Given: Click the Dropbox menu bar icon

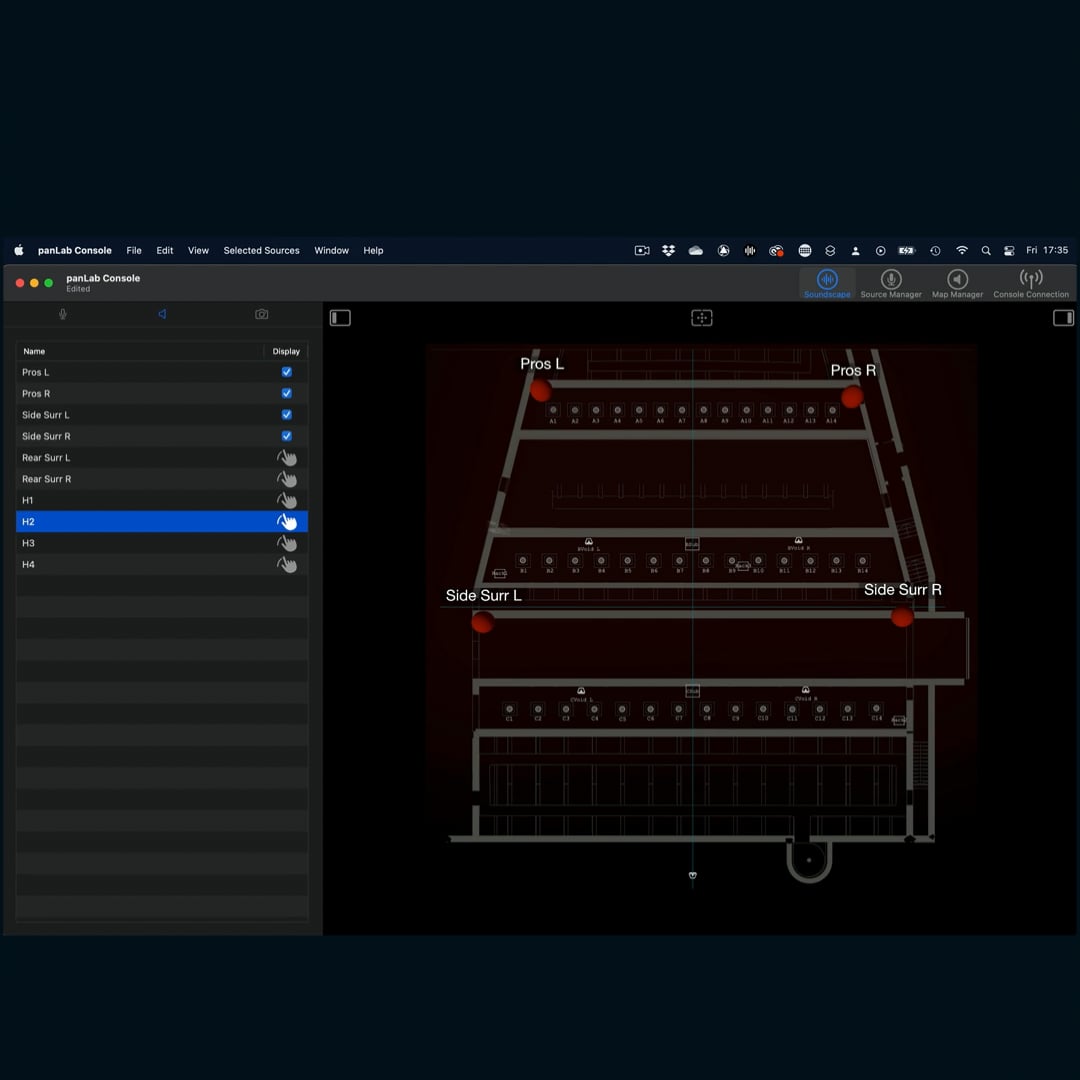Looking at the screenshot, I should (668, 251).
